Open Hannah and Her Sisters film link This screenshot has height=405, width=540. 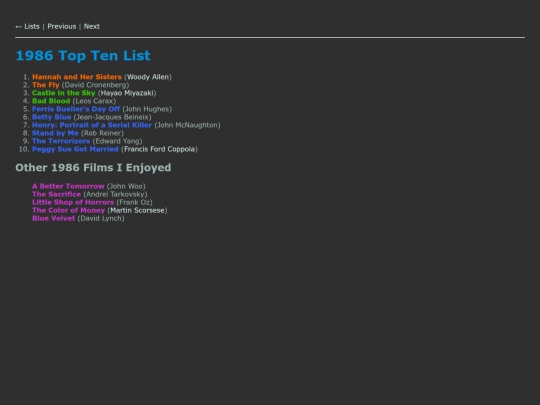pos(77,77)
